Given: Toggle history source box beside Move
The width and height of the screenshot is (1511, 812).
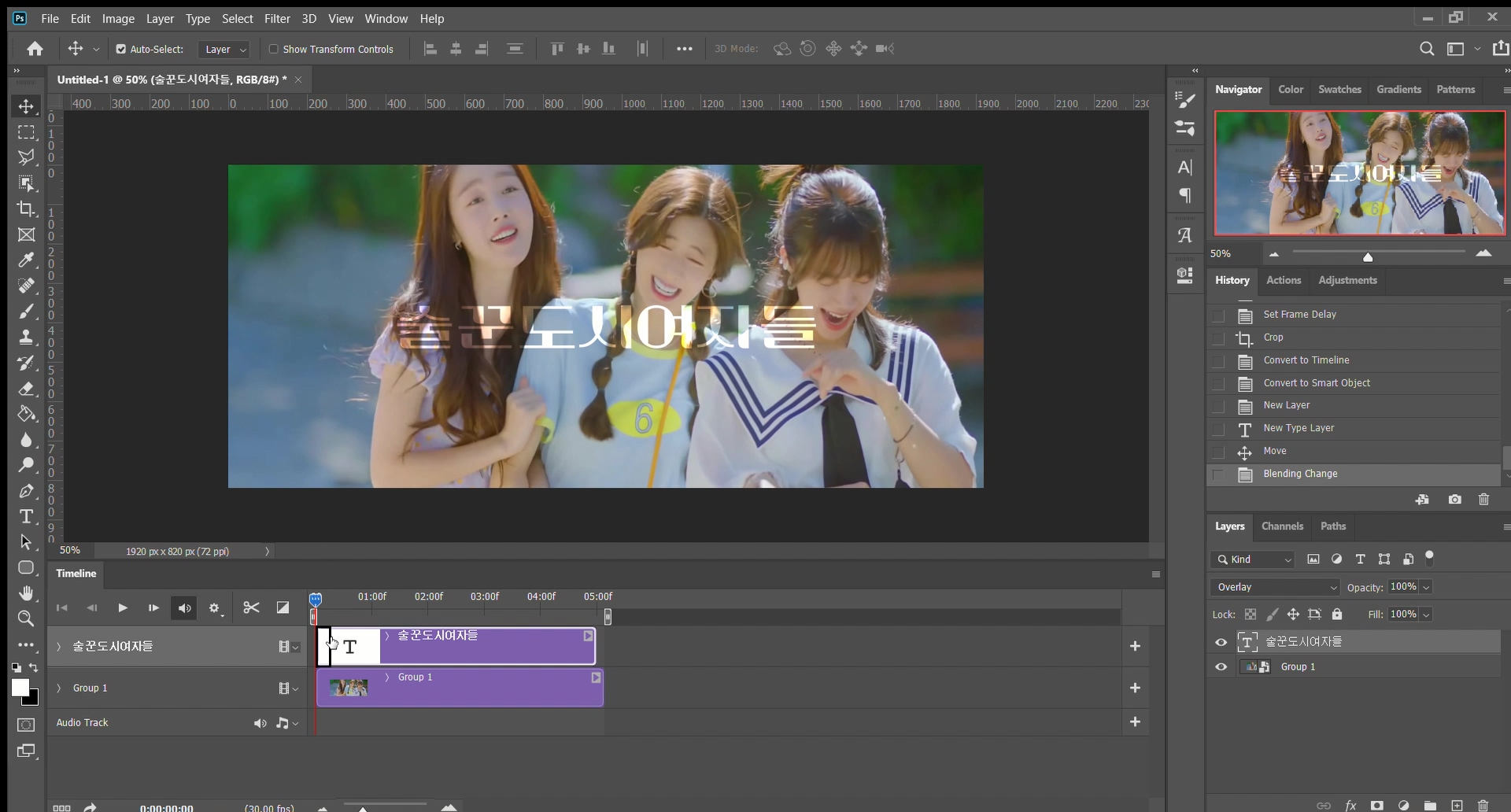Looking at the screenshot, I should (1218, 452).
